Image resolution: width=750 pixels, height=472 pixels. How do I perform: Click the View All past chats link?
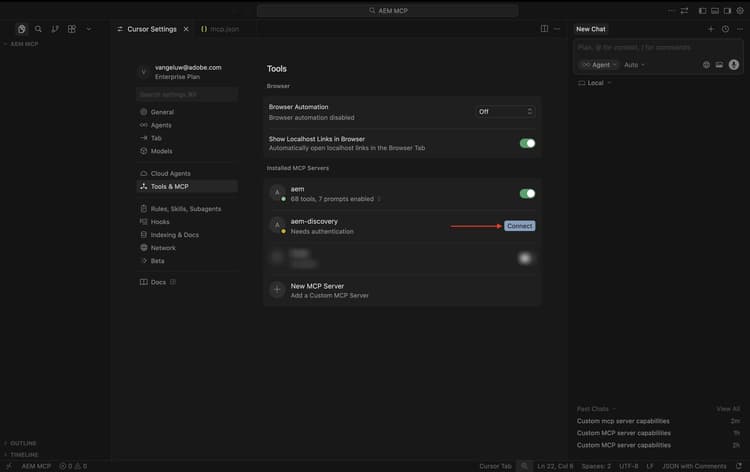(728, 409)
